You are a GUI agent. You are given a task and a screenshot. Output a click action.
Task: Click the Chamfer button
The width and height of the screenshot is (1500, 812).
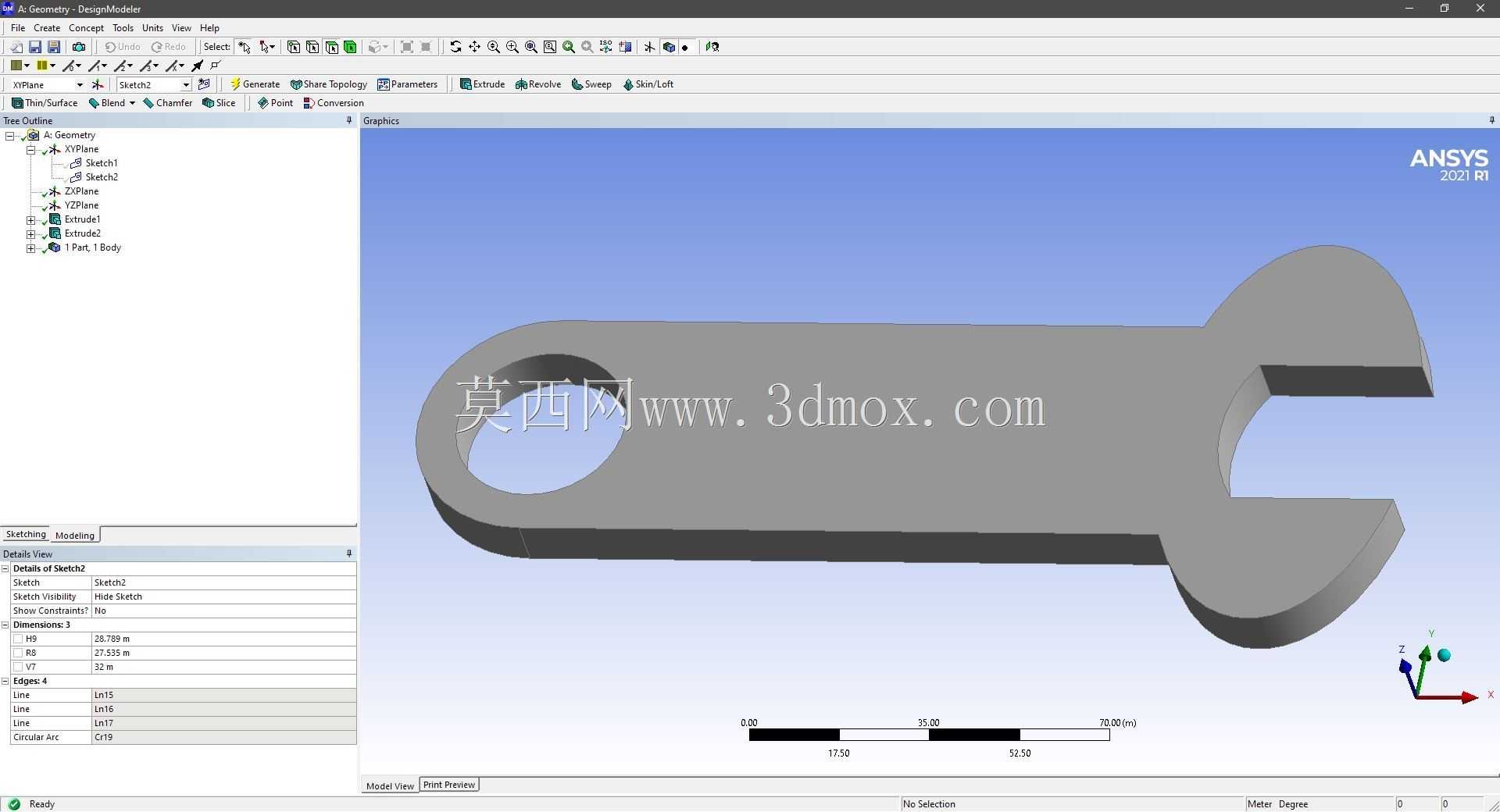coord(168,103)
